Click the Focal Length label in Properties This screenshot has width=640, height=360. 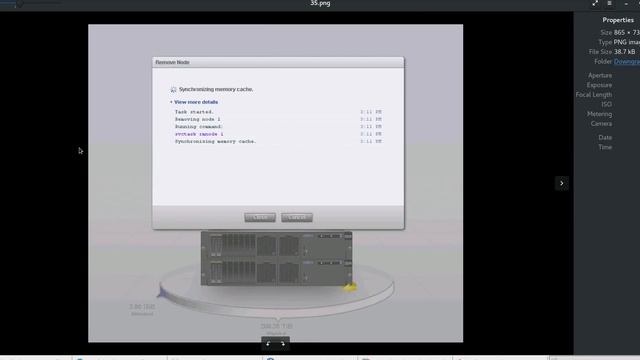tap(594, 95)
